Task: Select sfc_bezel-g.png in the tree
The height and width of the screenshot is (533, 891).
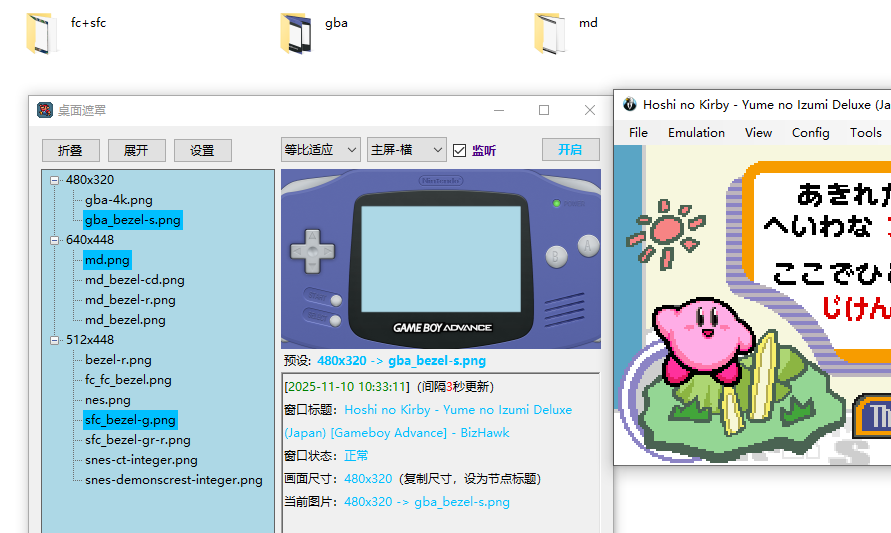Action: point(130,420)
